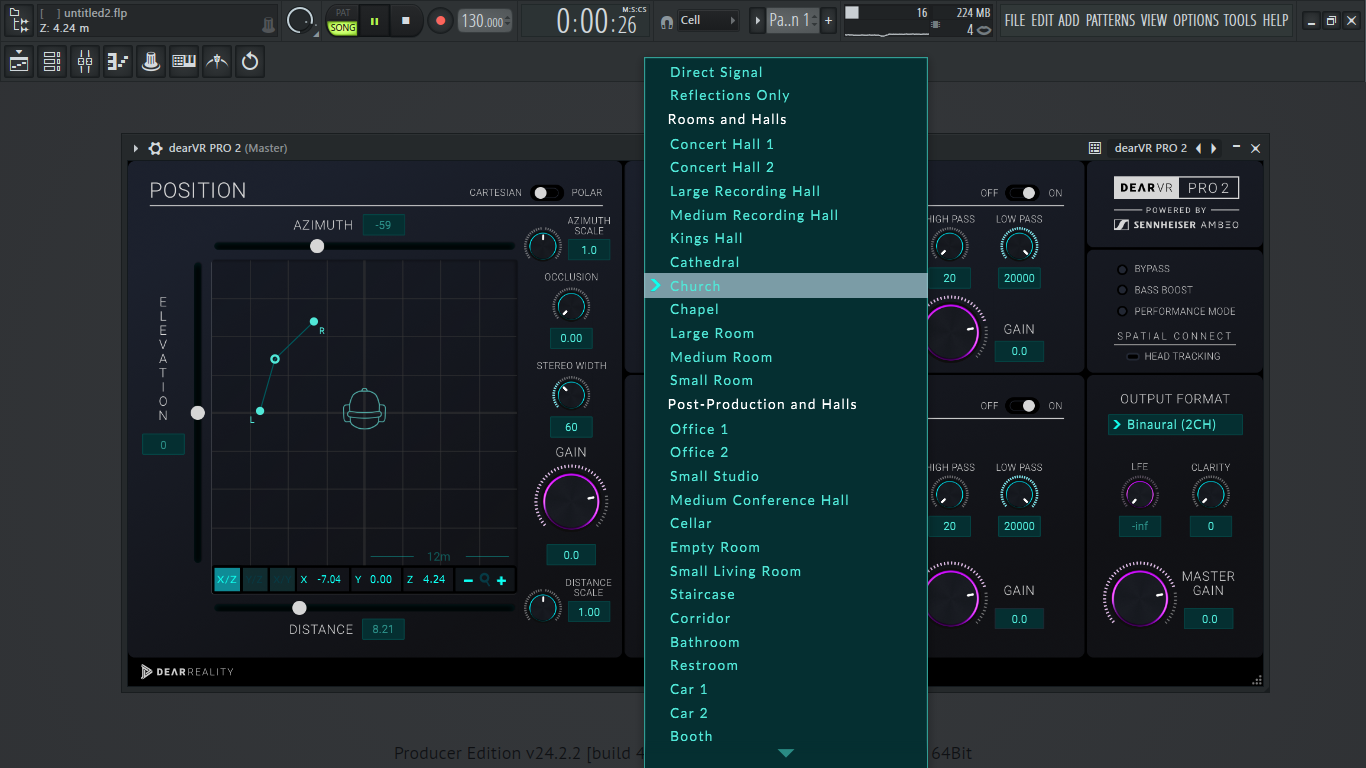Click the Azimuth Scale knob
This screenshot has width=1366, height=768.
pyautogui.click(x=543, y=245)
